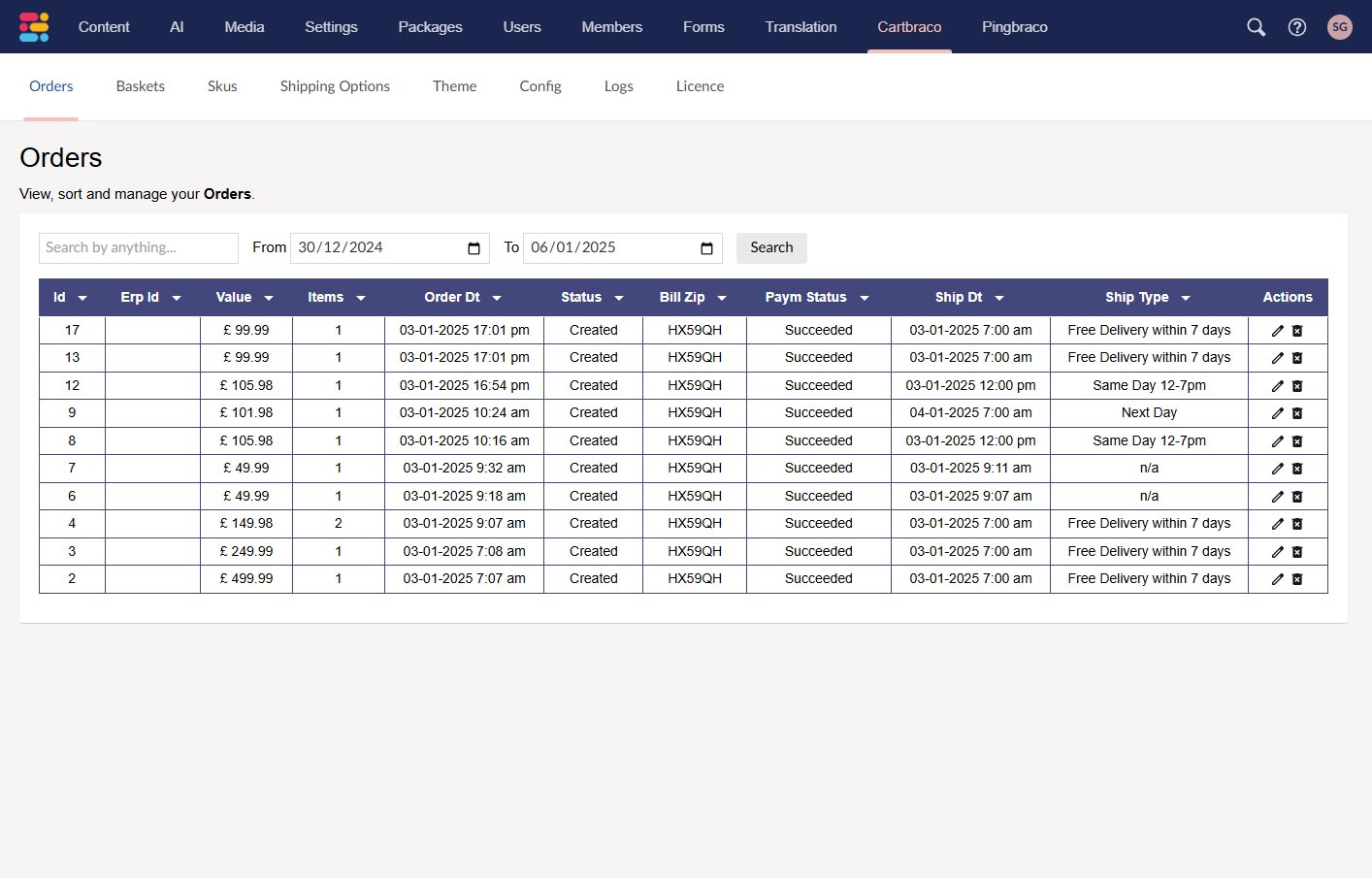Edit order 4 with the pencil icon

(1278, 524)
